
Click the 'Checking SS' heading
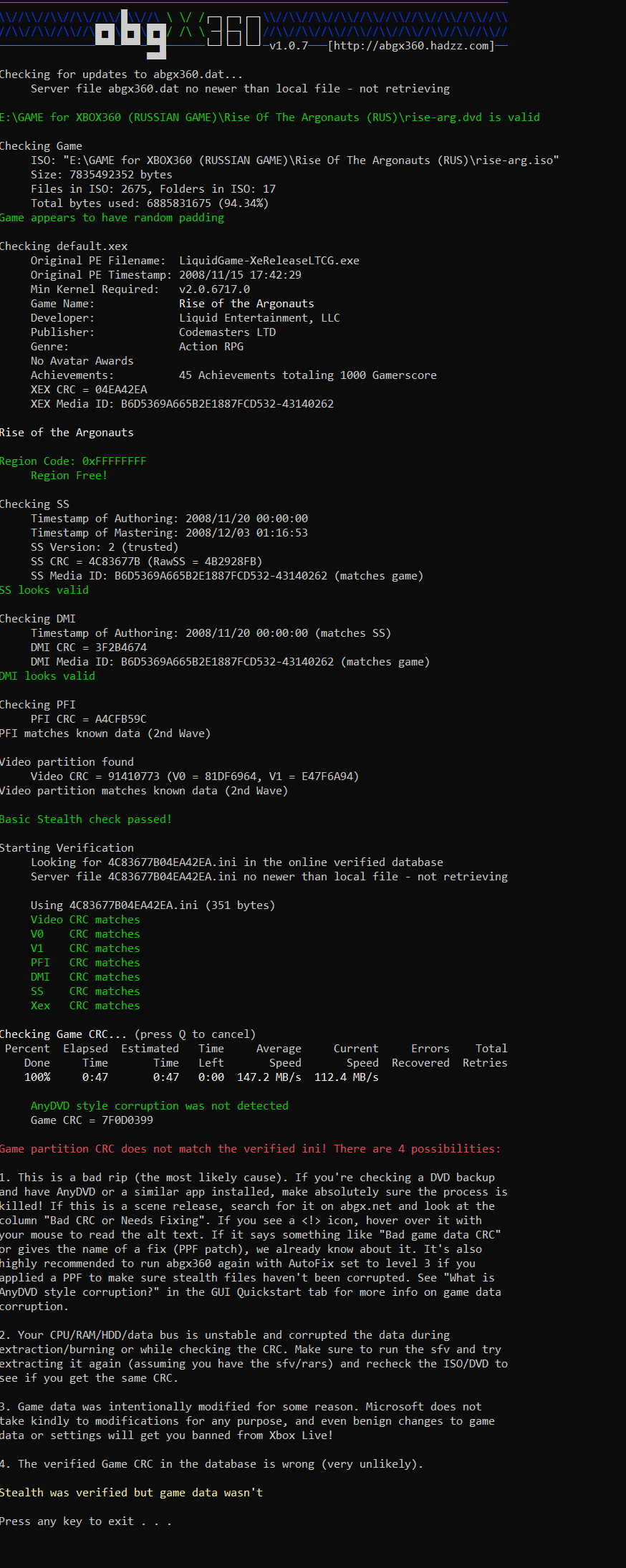click(x=34, y=504)
